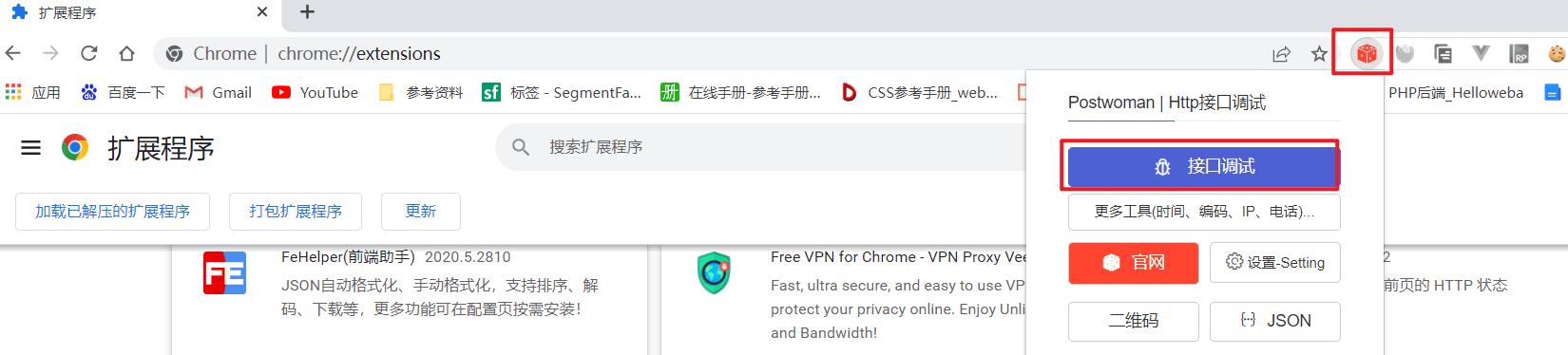Click the 搜索扩展程序 search field
The width and height of the screenshot is (1568, 355).
click(x=760, y=147)
